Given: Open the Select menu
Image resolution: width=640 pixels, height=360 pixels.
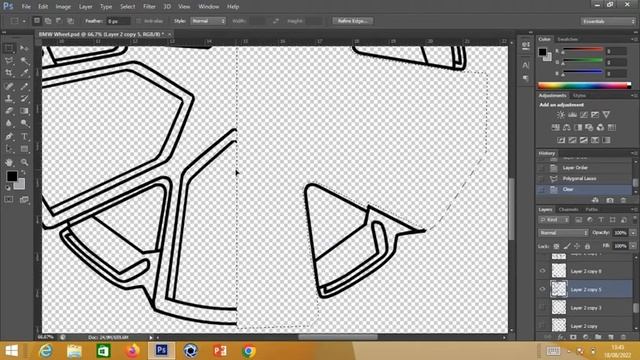Looking at the screenshot, I should pyautogui.click(x=127, y=7).
